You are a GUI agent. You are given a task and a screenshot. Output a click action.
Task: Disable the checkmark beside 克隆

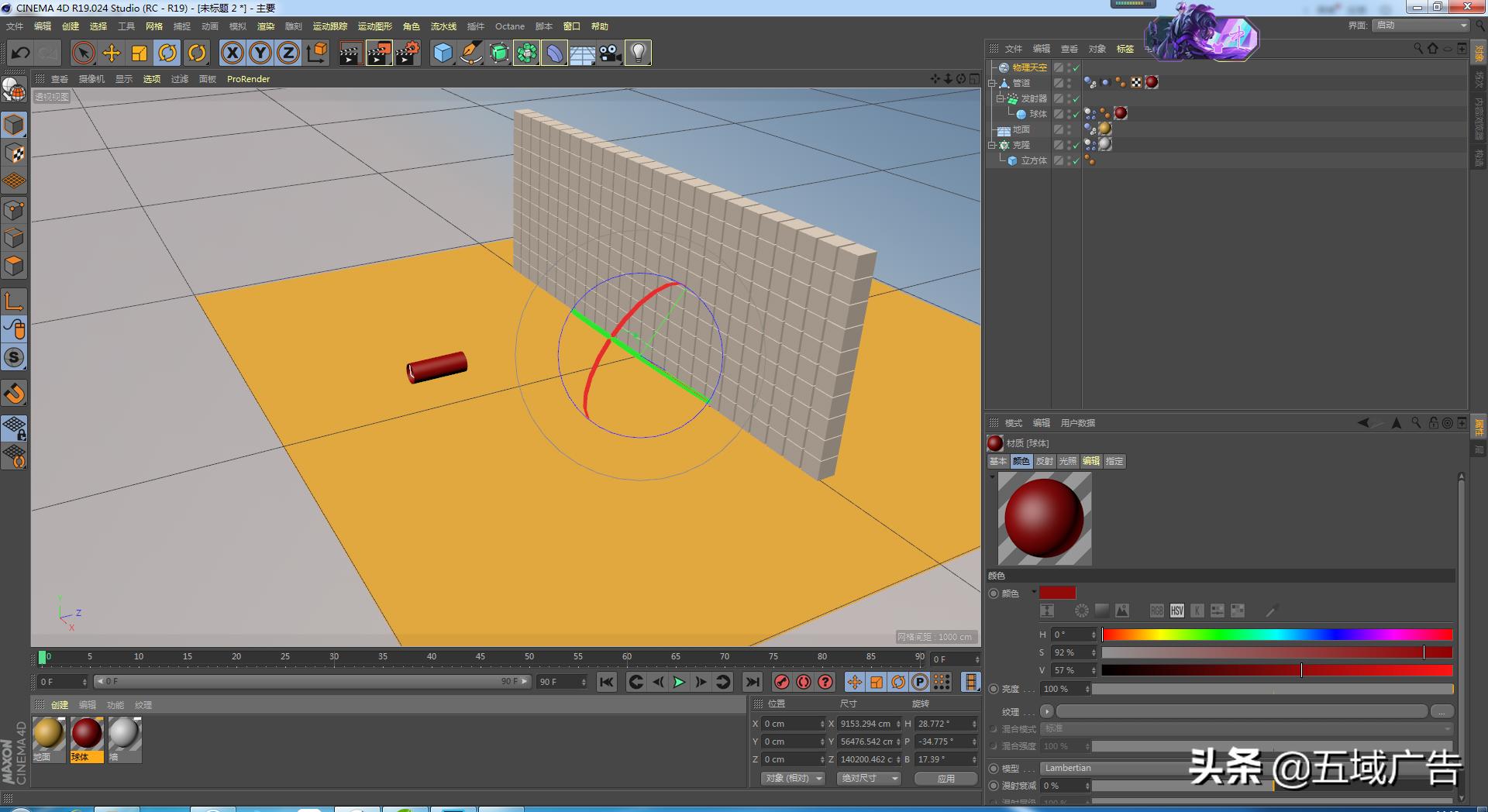point(1075,145)
